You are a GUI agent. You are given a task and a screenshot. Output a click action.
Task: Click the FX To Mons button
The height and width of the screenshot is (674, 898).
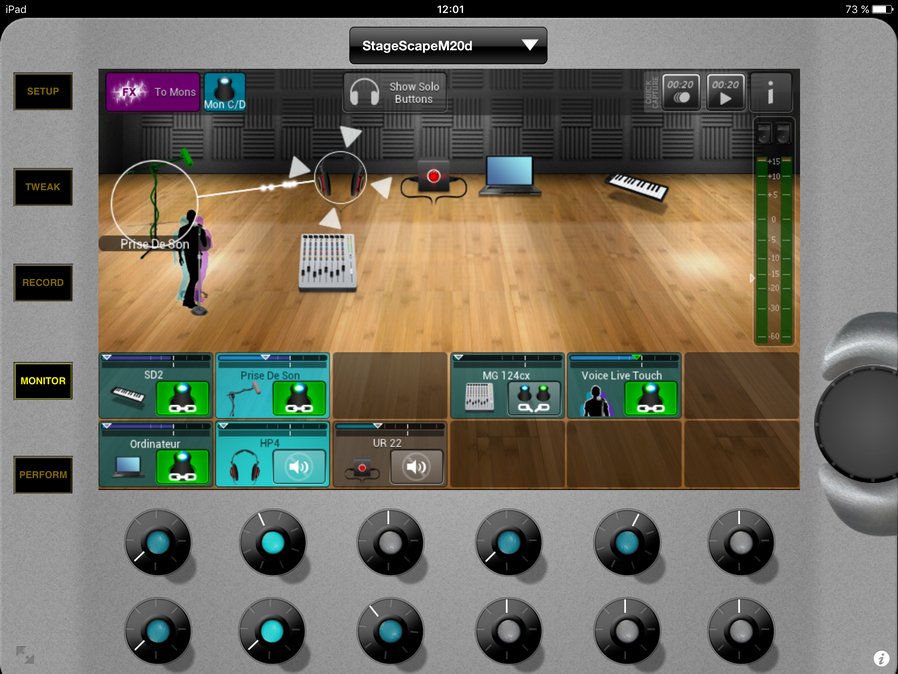[x=153, y=92]
